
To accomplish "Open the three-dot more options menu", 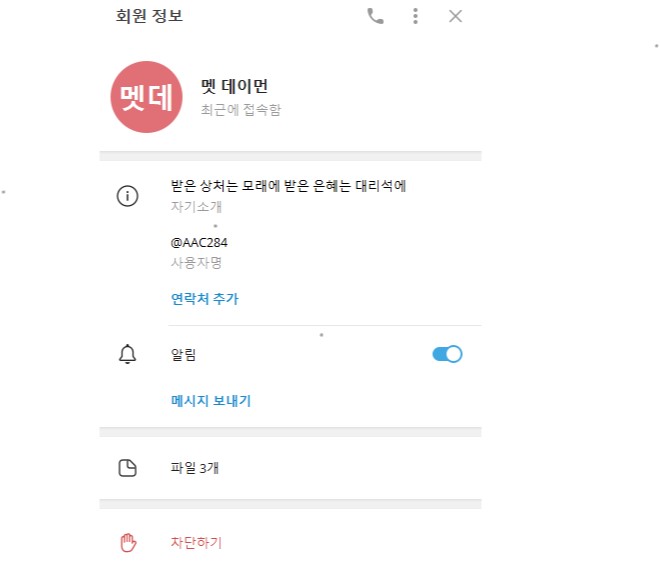I will coord(415,16).
